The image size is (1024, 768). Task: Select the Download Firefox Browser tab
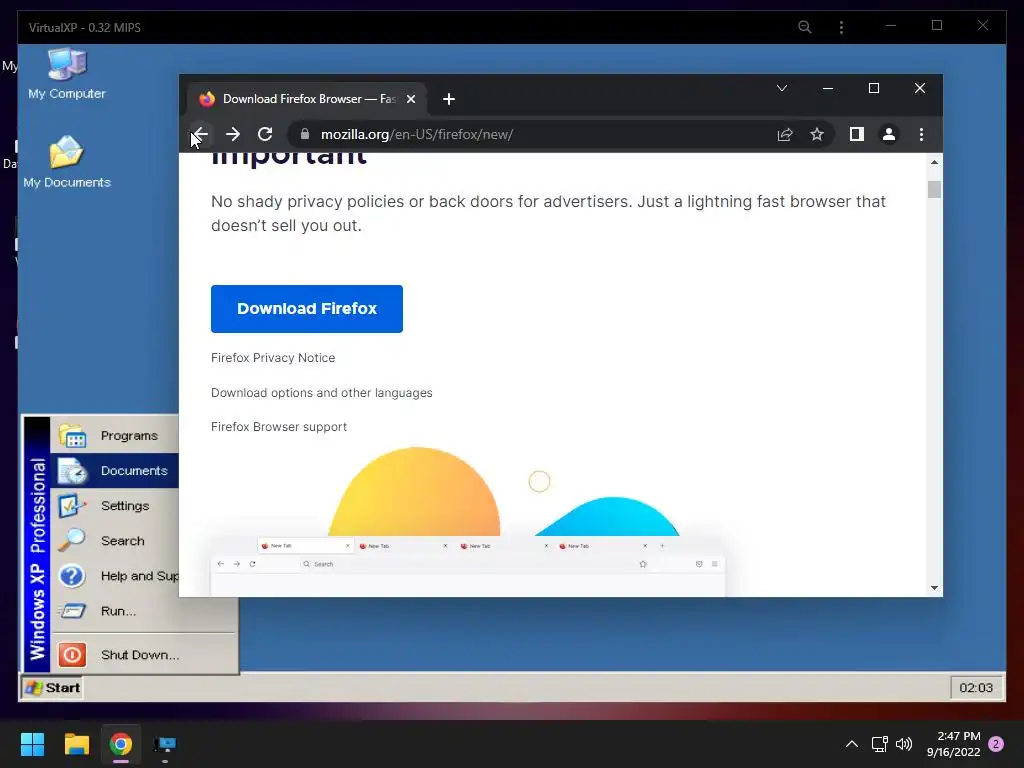pos(307,99)
